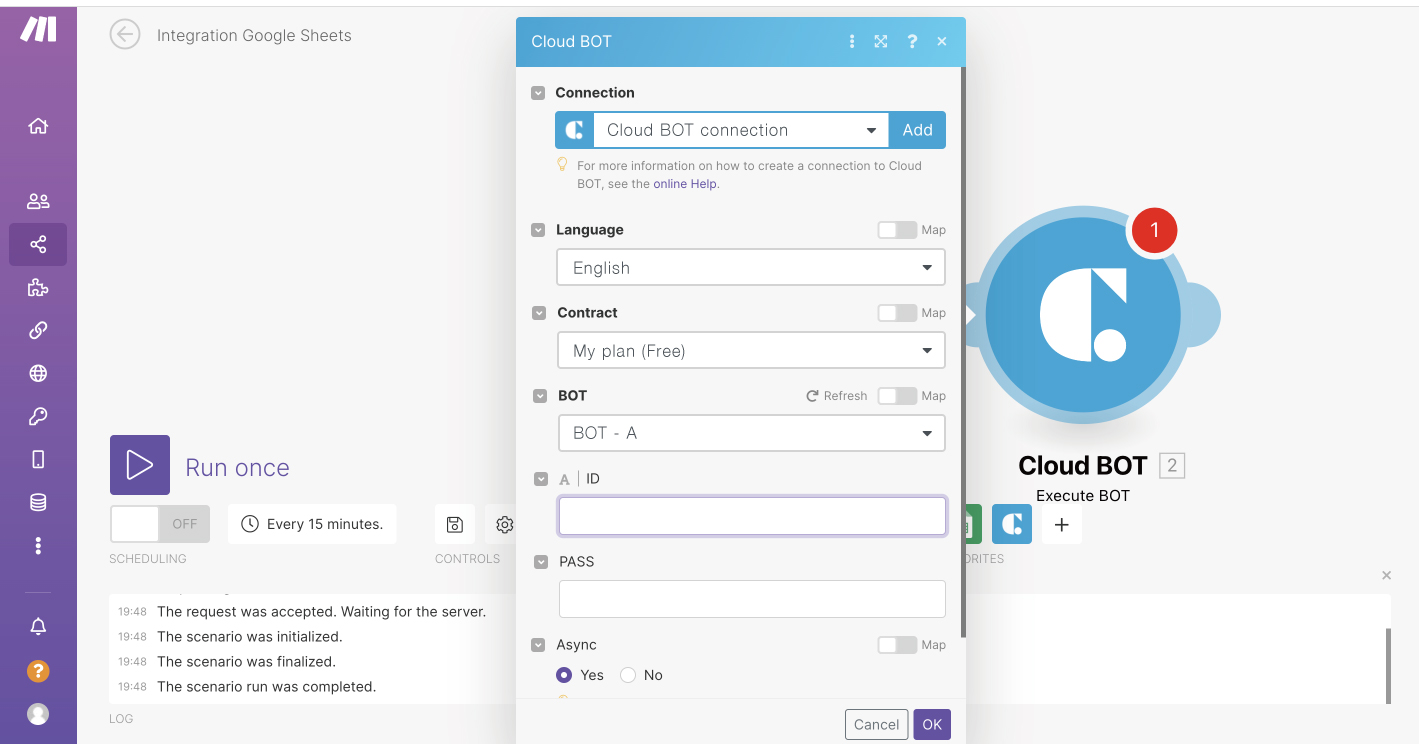Screen dimensions: 1419x744
Task: Collapse the ID field chevron
Action: [541, 479]
